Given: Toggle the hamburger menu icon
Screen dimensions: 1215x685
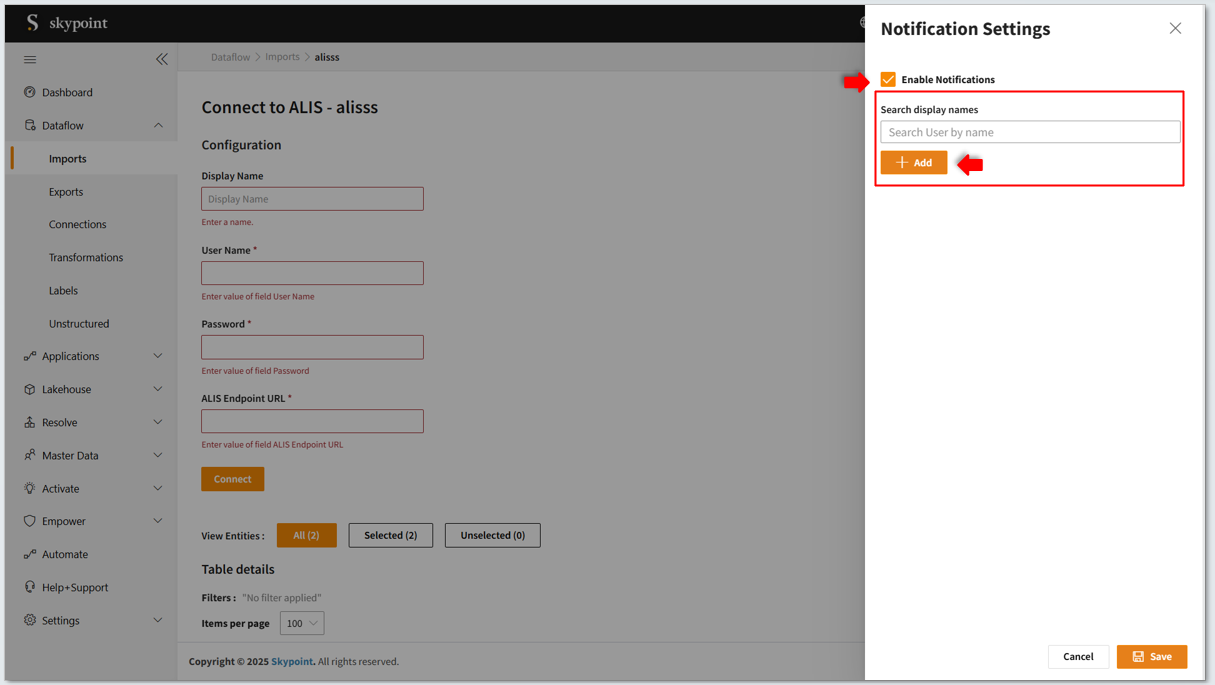Looking at the screenshot, I should tap(30, 60).
